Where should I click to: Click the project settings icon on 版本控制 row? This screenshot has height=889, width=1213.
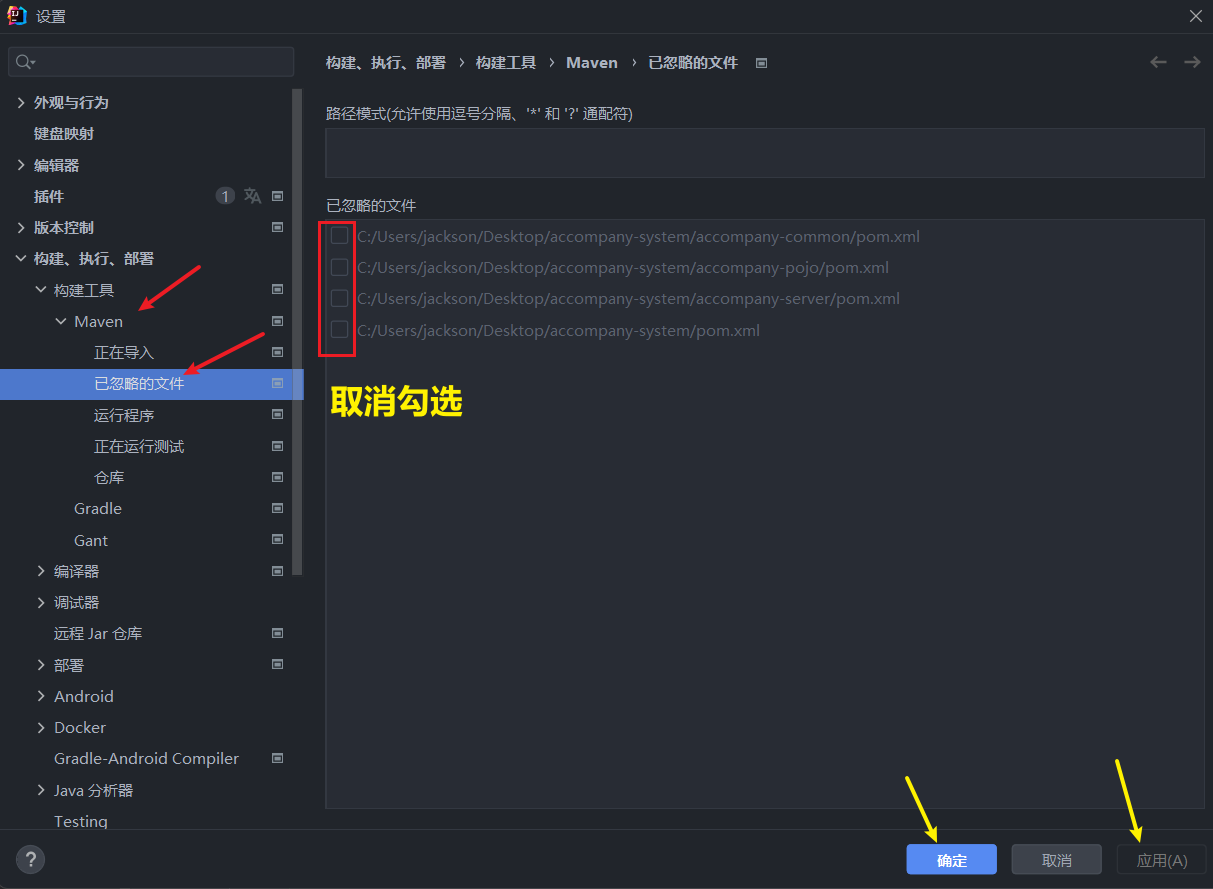click(278, 227)
